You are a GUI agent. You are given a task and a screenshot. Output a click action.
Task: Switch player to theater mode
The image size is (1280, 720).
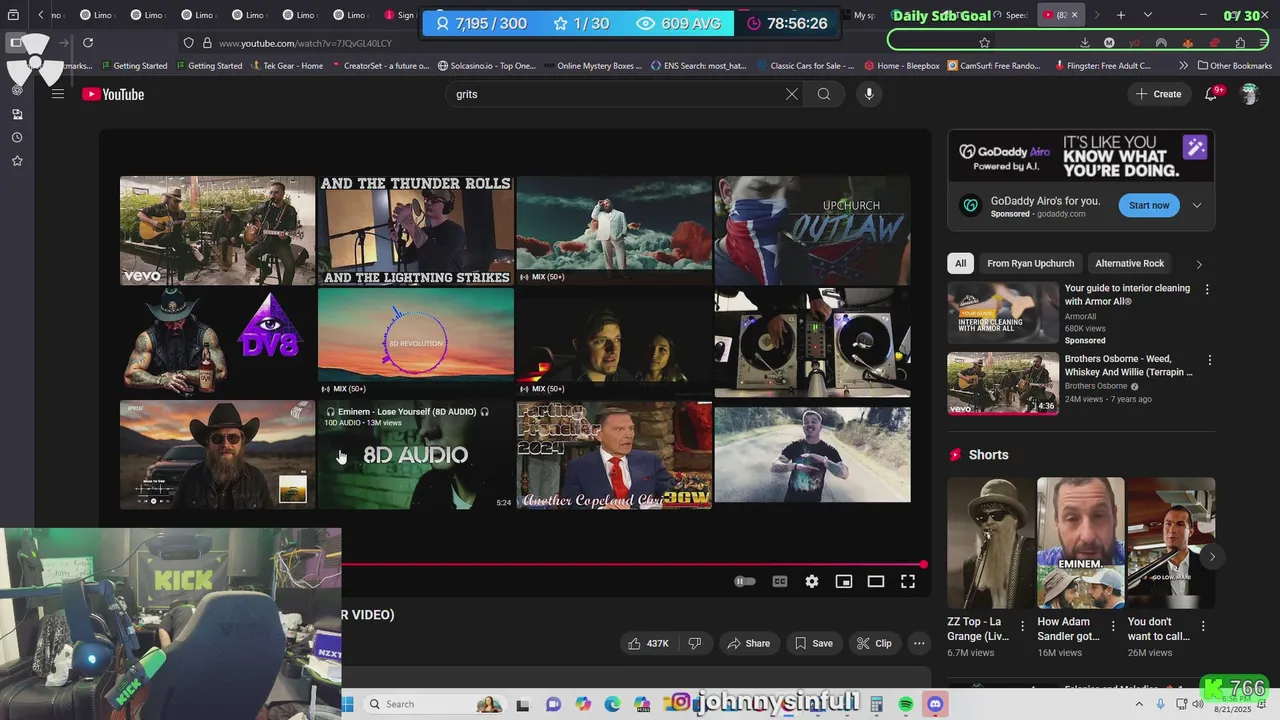(876, 581)
